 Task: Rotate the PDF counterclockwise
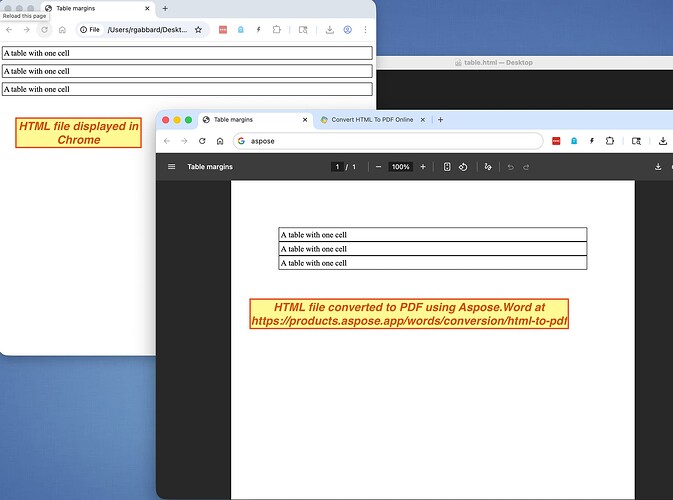tap(463, 167)
